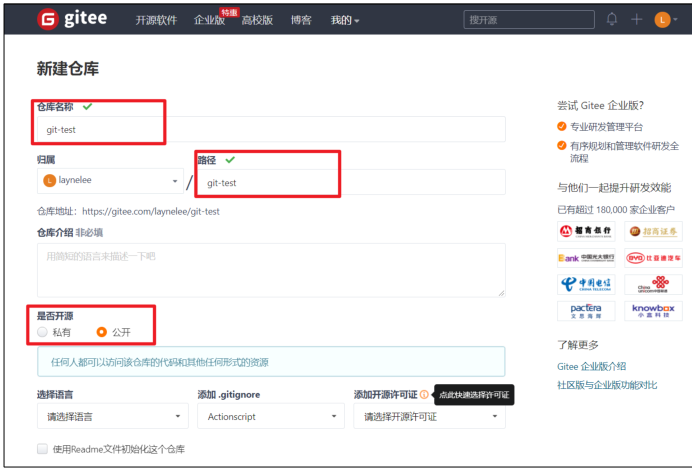This screenshot has height=468, width=692.
Task: Click the 仓库名称 input field
Action: [271, 129]
